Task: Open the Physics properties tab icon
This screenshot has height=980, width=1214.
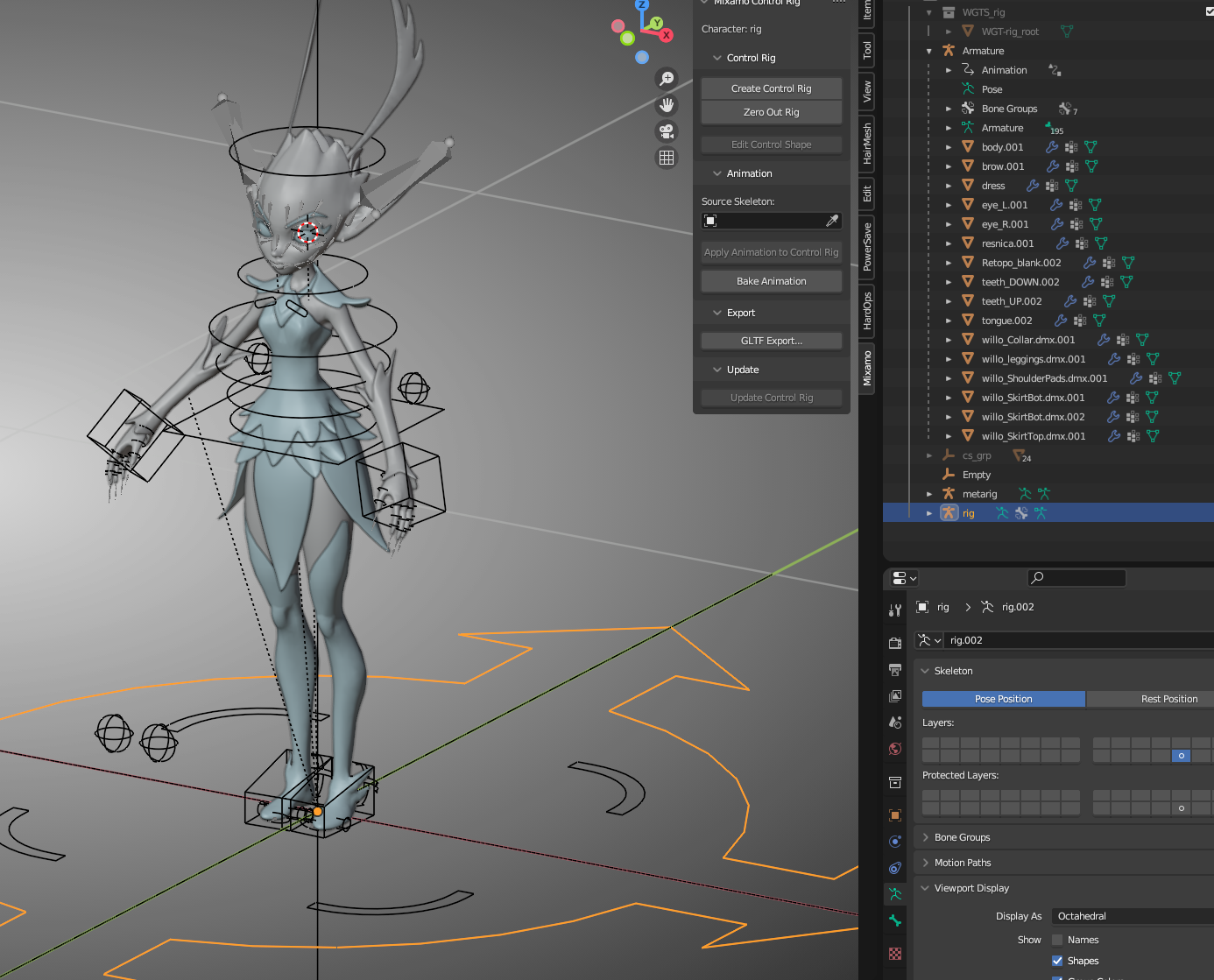Action: [x=895, y=842]
